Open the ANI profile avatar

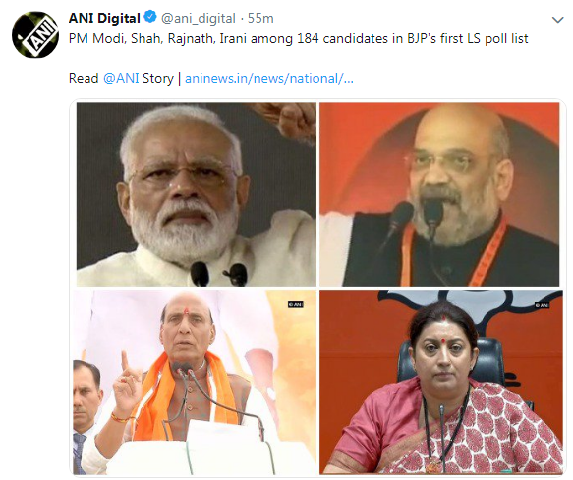35,35
